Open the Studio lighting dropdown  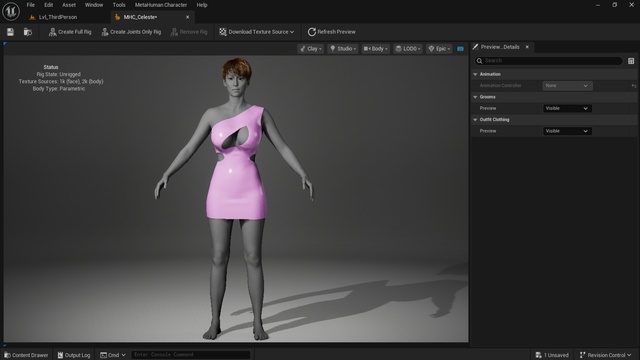(x=343, y=49)
